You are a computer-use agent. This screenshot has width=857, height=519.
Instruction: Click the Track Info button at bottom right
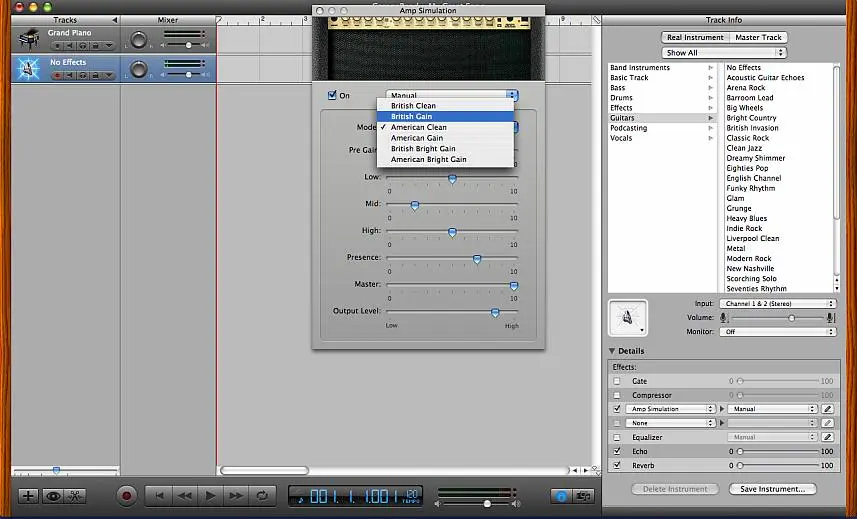click(562, 495)
